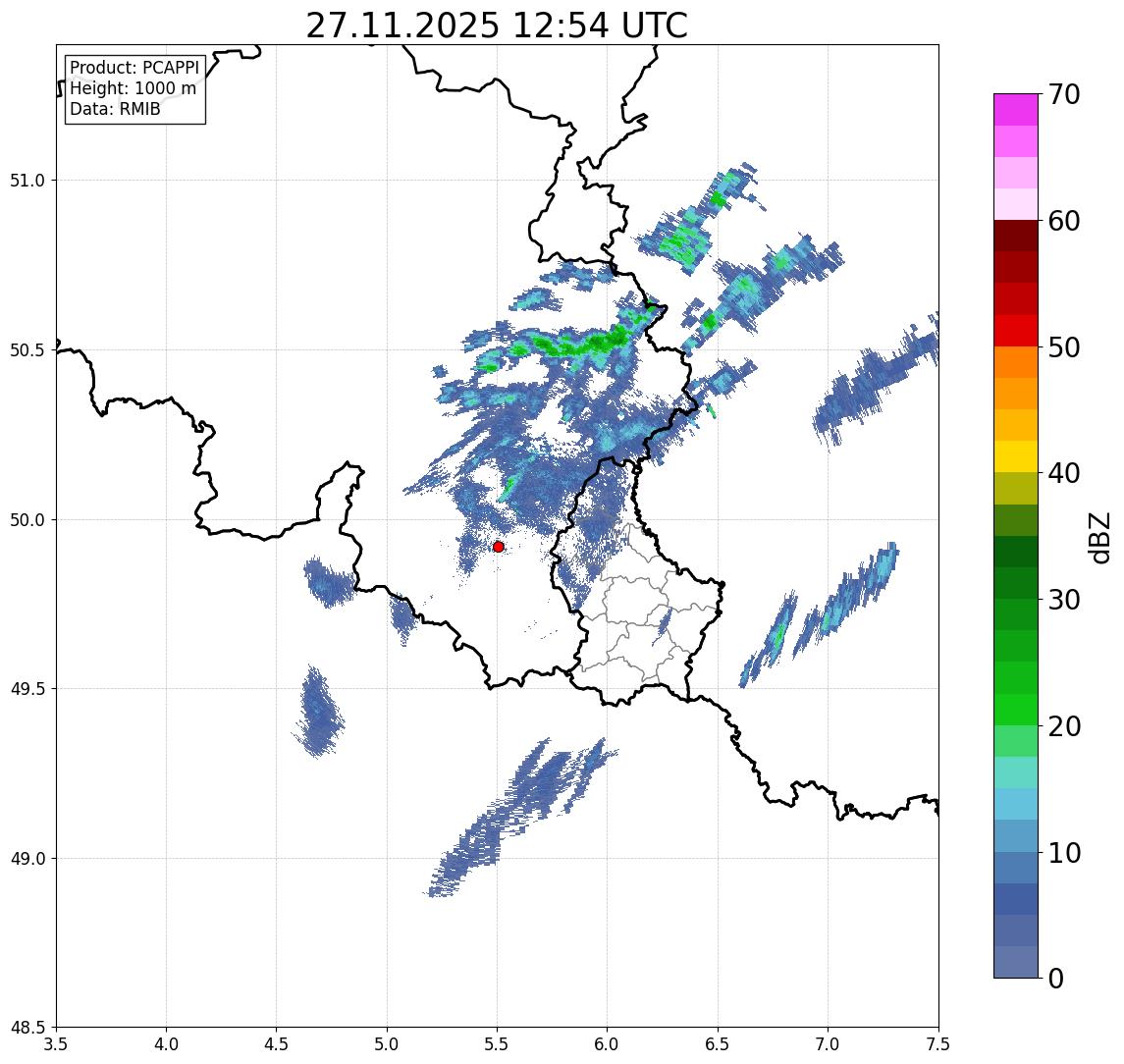This screenshot has width=1124, height=1064.
Task: Click the latitude axis label 50.0
Action: 27,520
